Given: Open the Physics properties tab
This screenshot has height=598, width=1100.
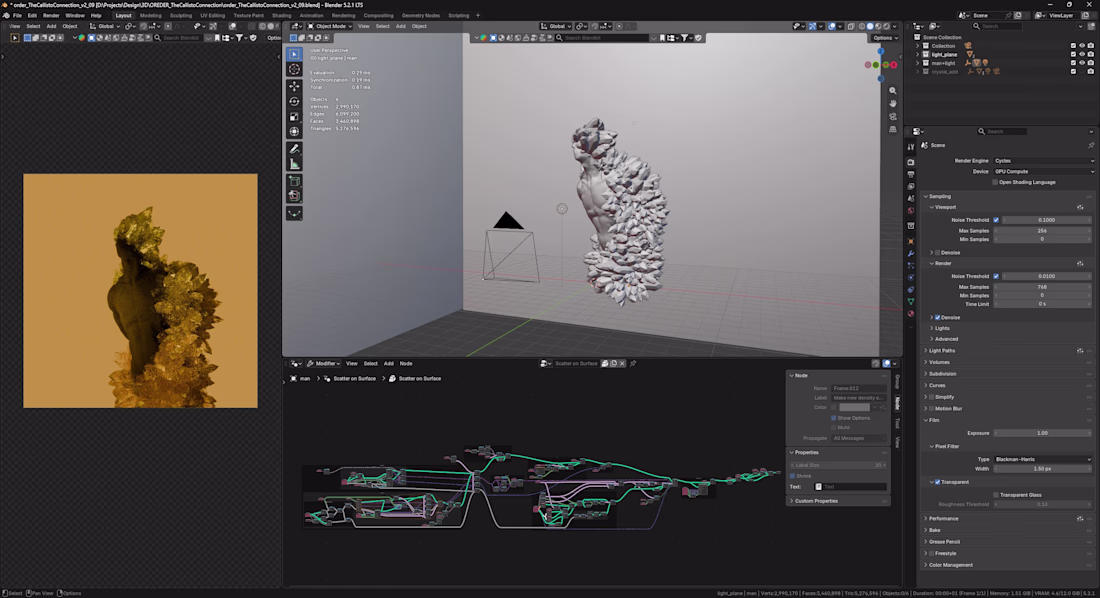Looking at the screenshot, I should tap(911, 277).
